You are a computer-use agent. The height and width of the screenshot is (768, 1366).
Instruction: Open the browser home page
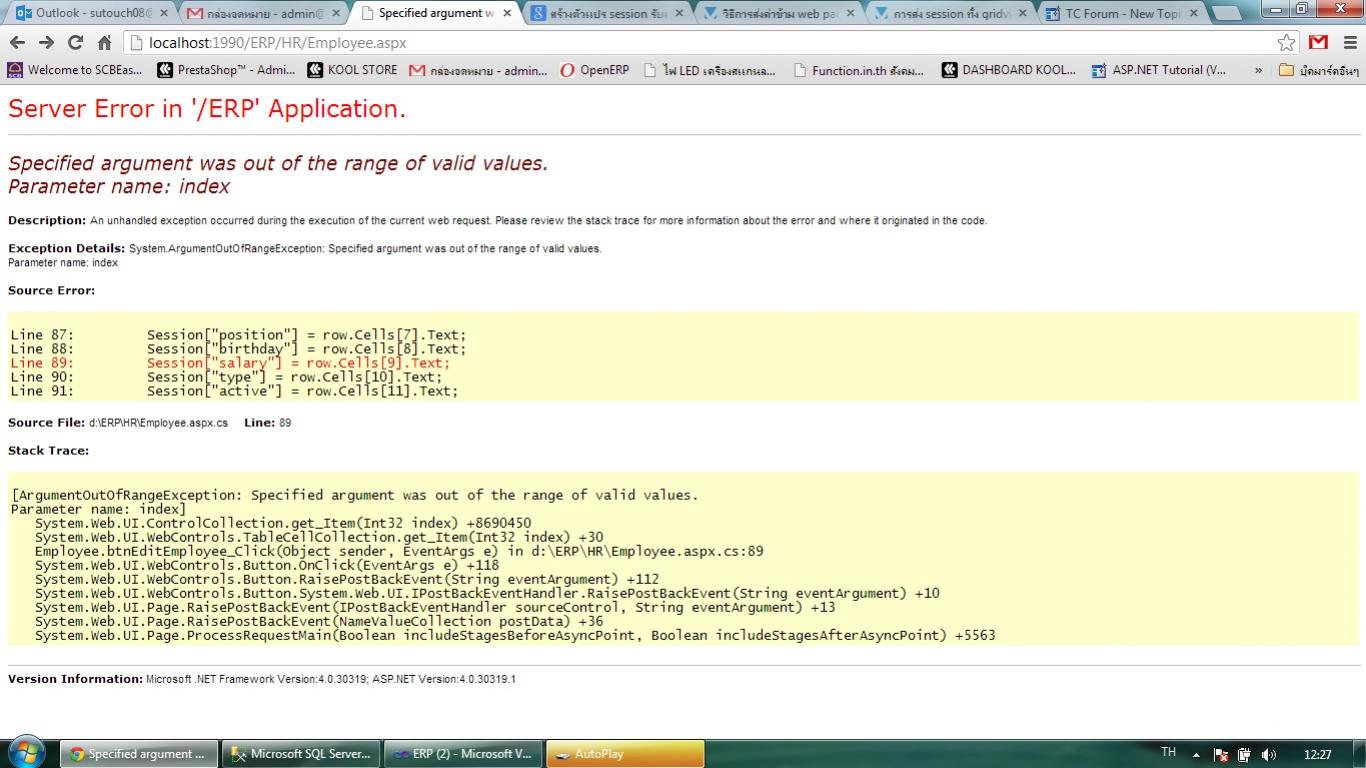tap(104, 42)
